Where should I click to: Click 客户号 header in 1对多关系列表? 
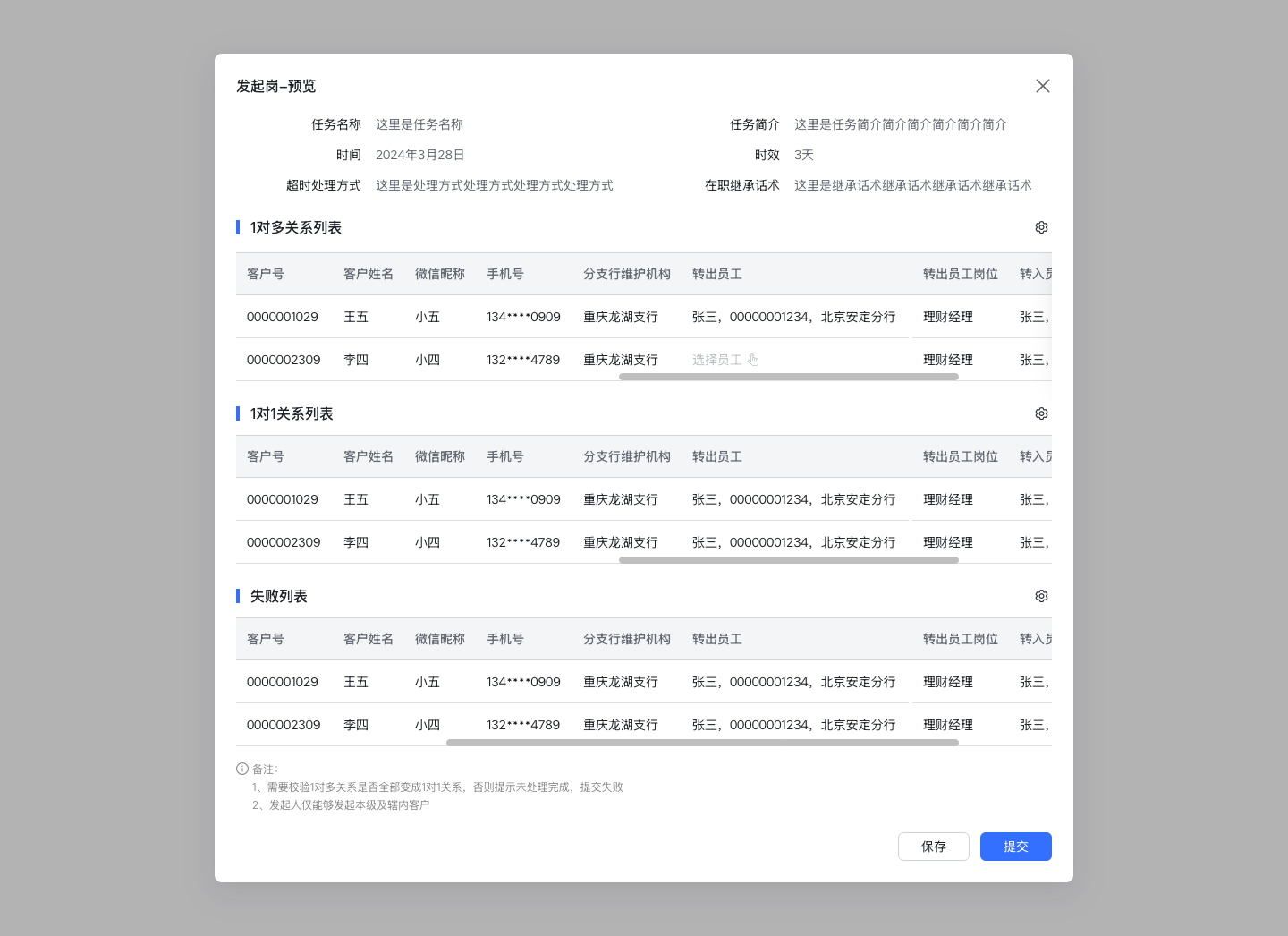coord(266,274)
